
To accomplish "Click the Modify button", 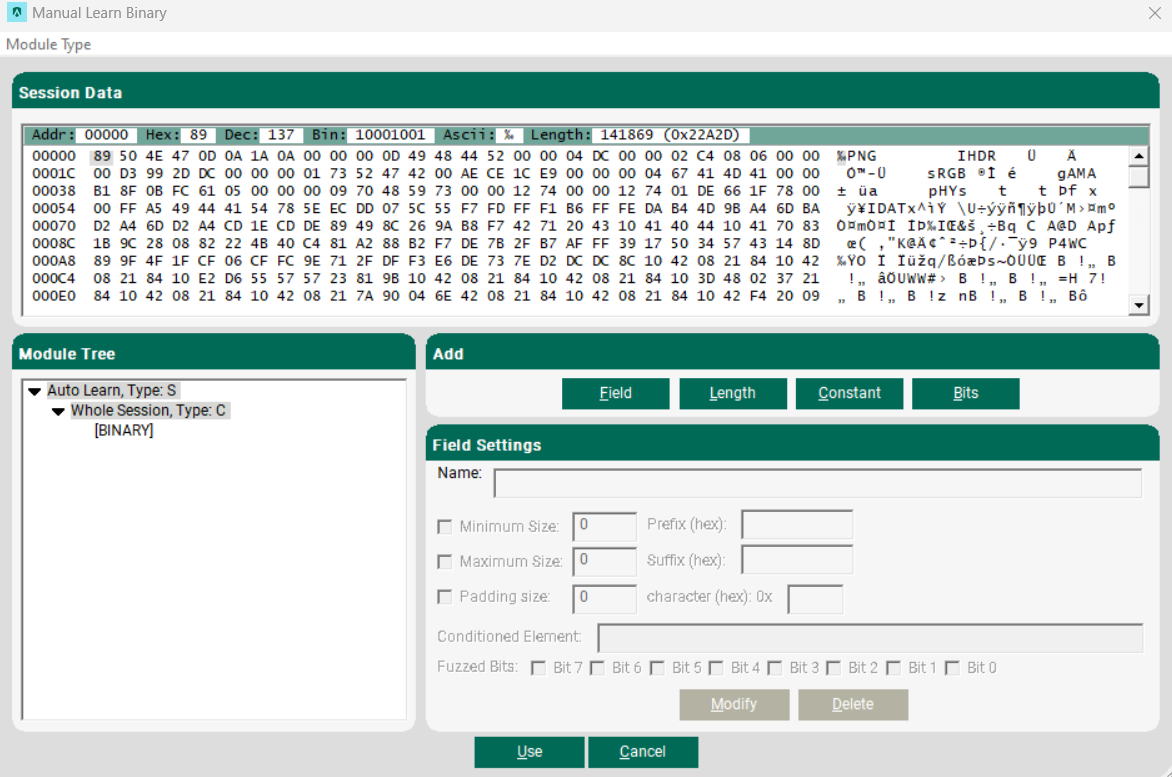I will (734, 705).
